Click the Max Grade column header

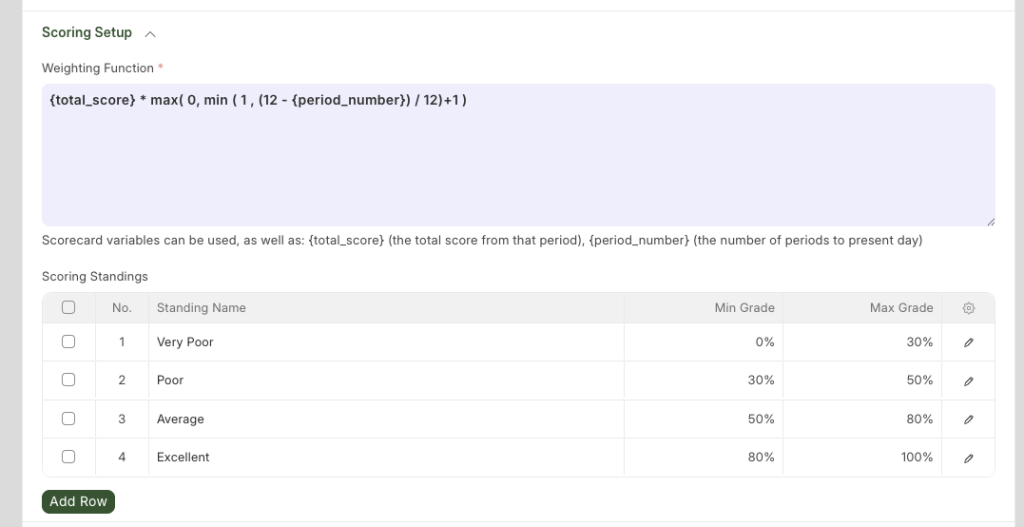pyautogui.click(x=901, y=308)
